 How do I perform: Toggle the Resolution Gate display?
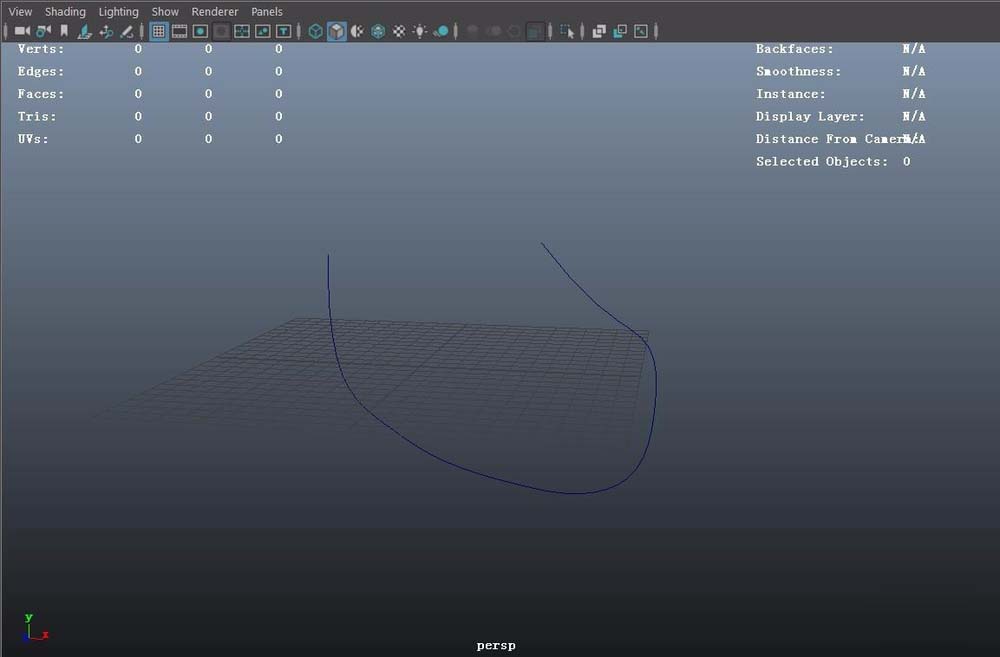coord(200,31)
